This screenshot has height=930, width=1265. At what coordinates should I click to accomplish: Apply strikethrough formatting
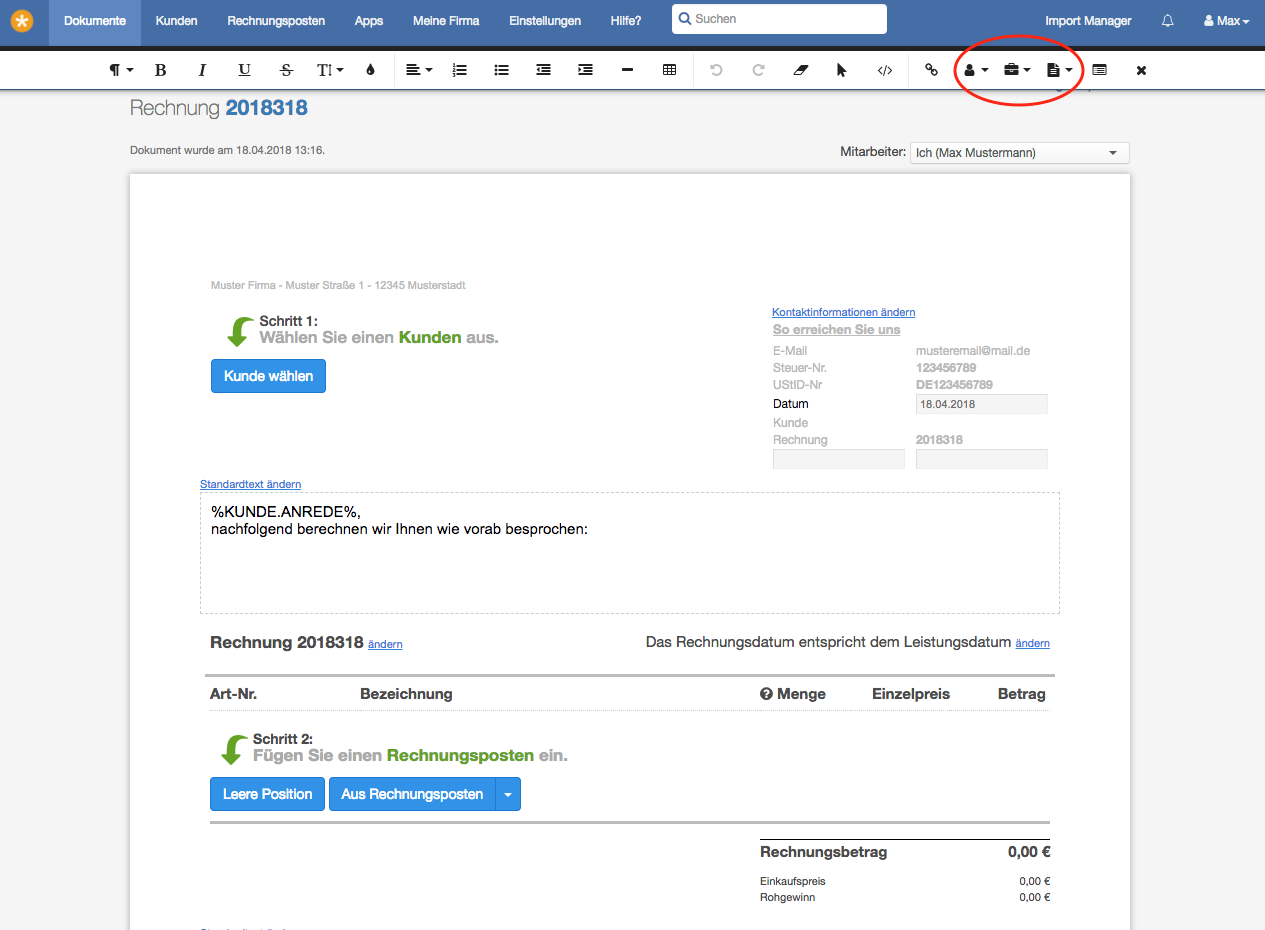coord(287,70)
